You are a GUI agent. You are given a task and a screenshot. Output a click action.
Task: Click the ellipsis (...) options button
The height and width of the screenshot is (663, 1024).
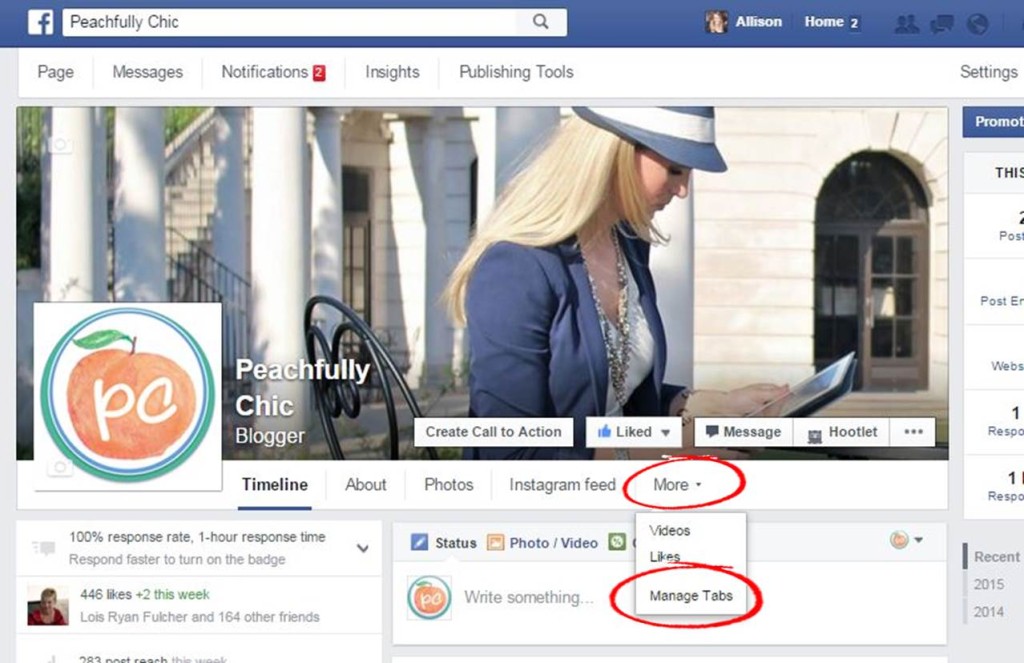click(913, 431)
